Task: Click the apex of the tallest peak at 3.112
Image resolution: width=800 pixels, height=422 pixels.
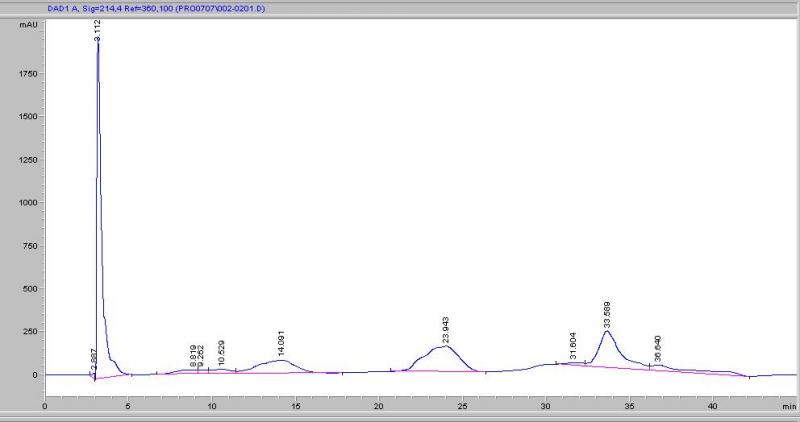Action: [98, 44]
